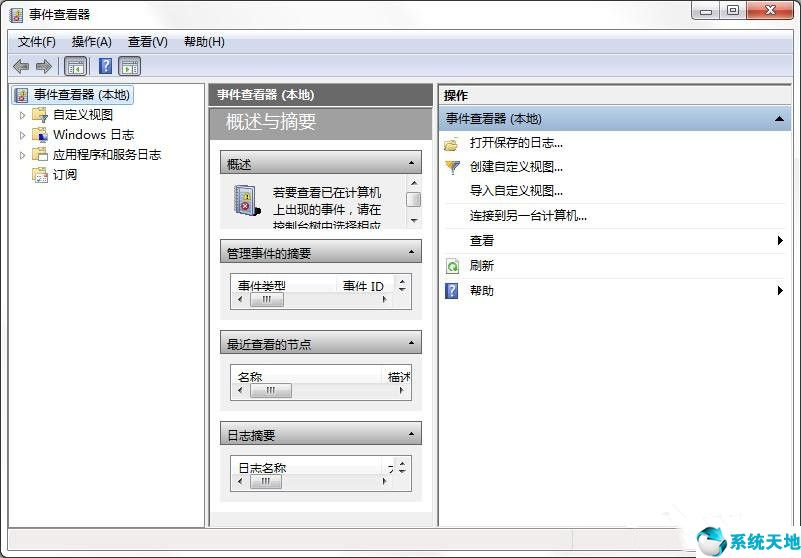Click the 概述 scrollbar up arrow
Screen dimensions: 801x558
(x=414, y=183)
